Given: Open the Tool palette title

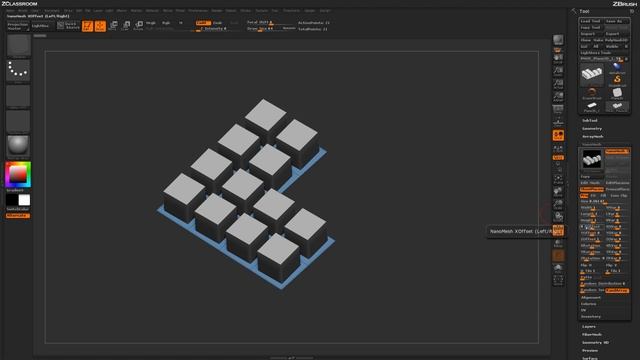Looking at the screenshot, I should pyautogui.click(x=584, y=11).
